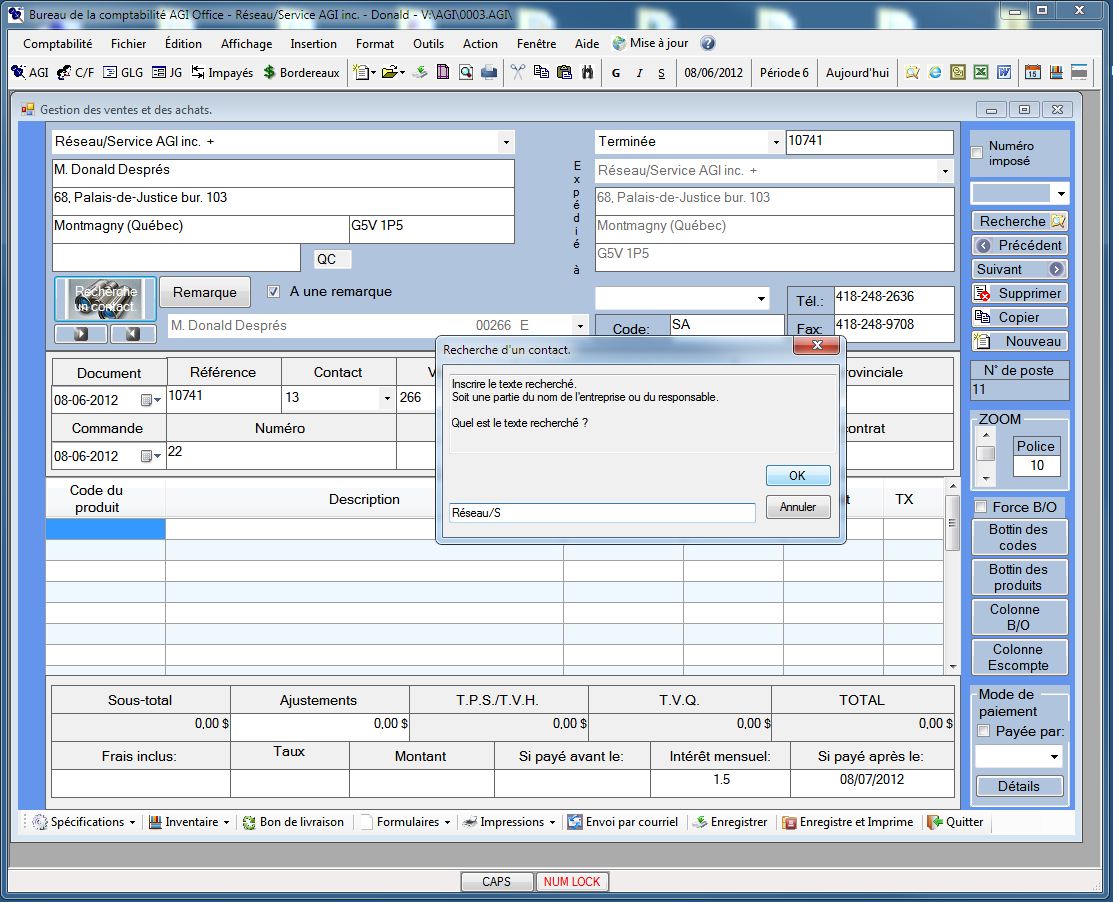
Task: Click the open folder toolbar icon
Action: click(392, 72)
